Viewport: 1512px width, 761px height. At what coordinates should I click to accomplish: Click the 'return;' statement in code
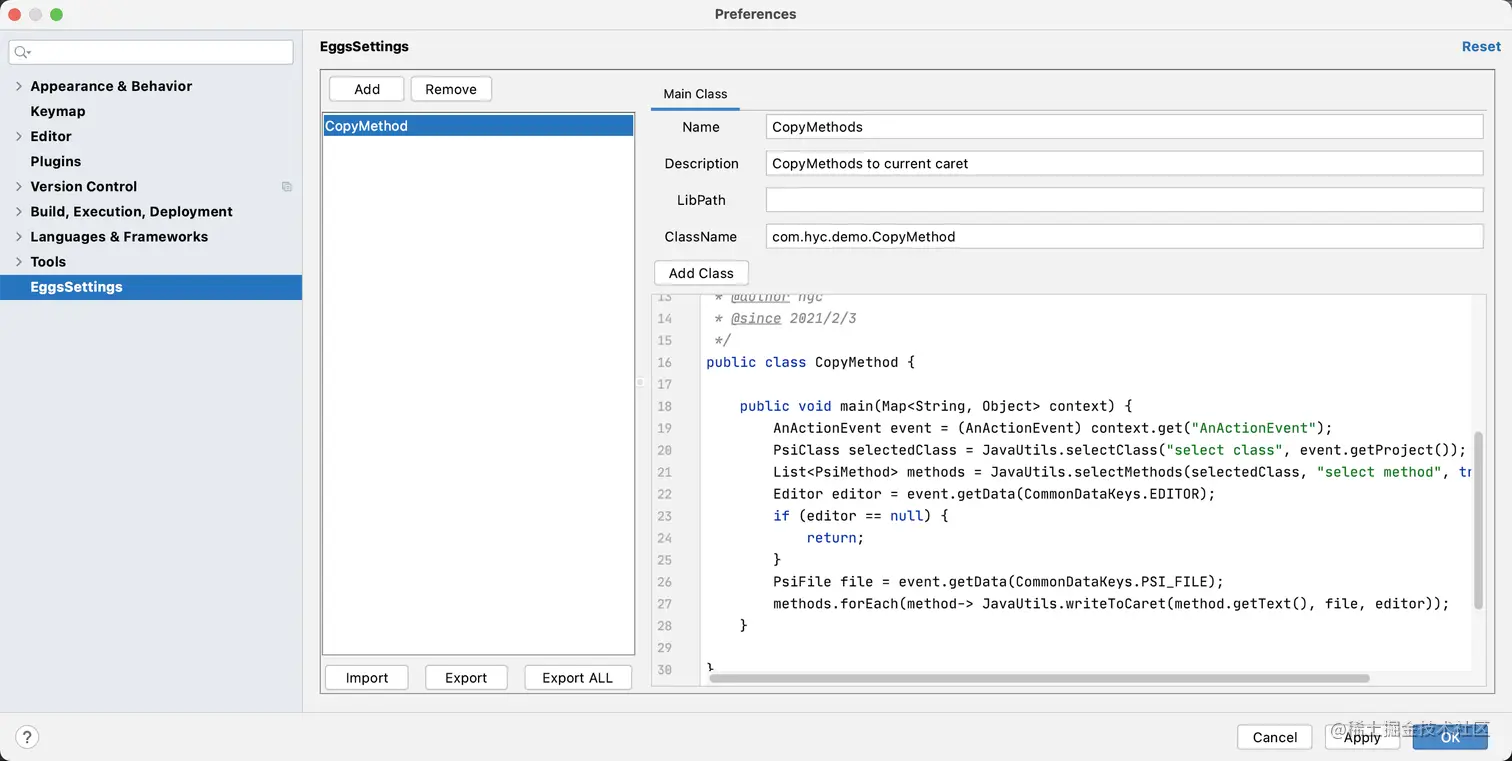click(x=835, y=538)
